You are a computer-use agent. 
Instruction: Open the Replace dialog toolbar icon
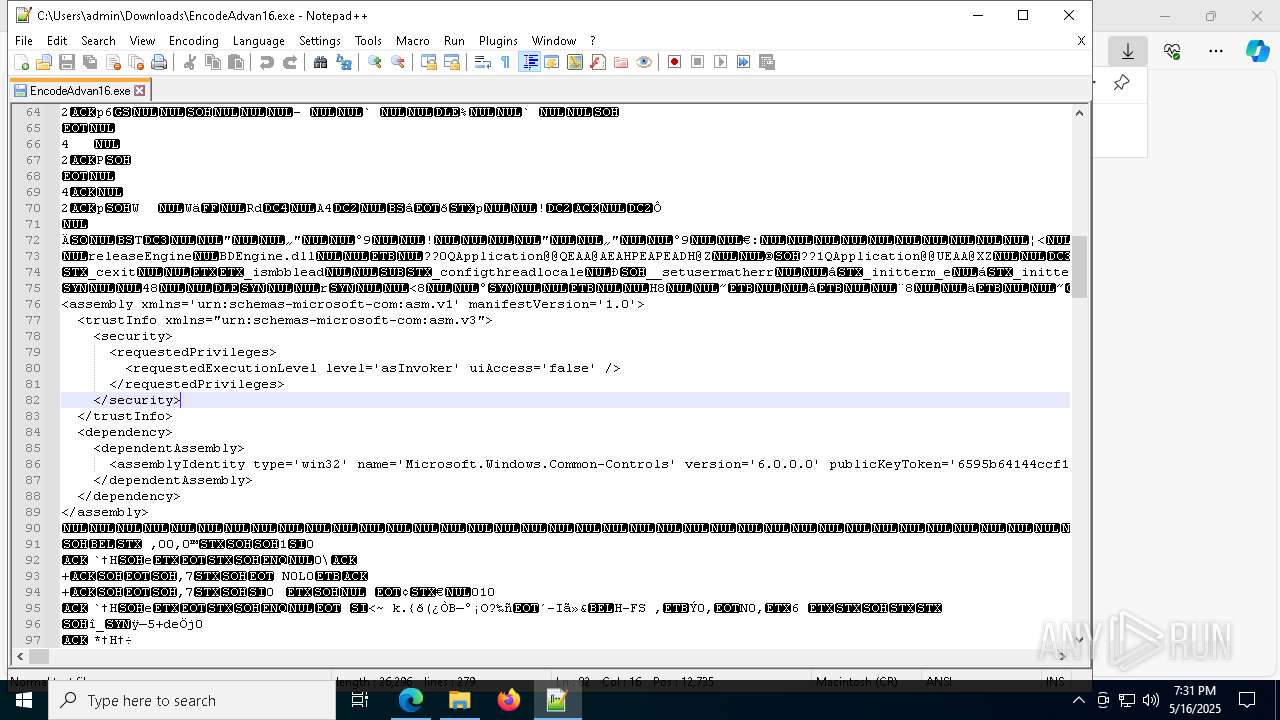click(344, 62)
